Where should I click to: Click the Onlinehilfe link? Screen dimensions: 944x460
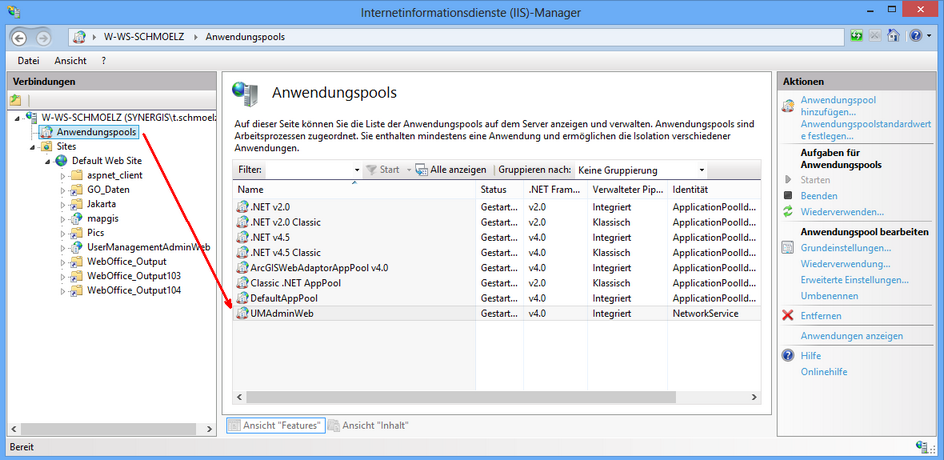pos(824,371)
